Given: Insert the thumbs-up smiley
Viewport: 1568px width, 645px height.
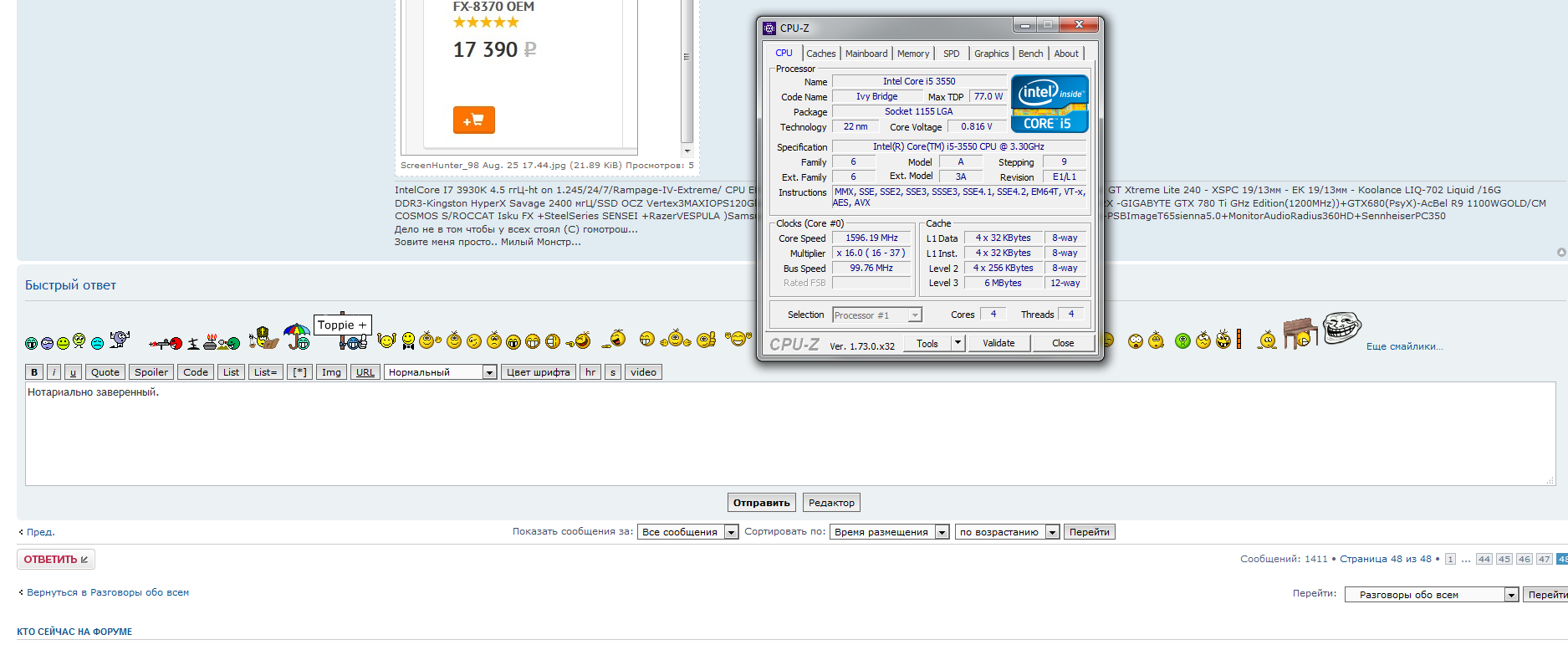Looking at the screenshot, I should (707, 340).
